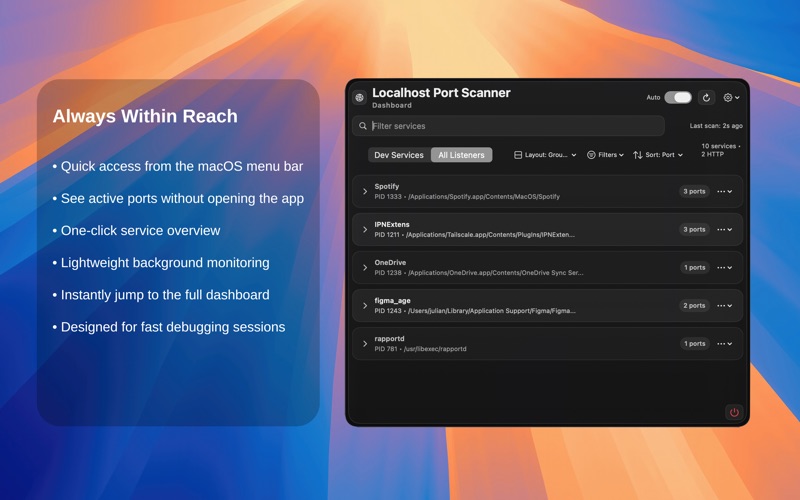Open the rapportd row more-options menu

click(x=724, y=344)
